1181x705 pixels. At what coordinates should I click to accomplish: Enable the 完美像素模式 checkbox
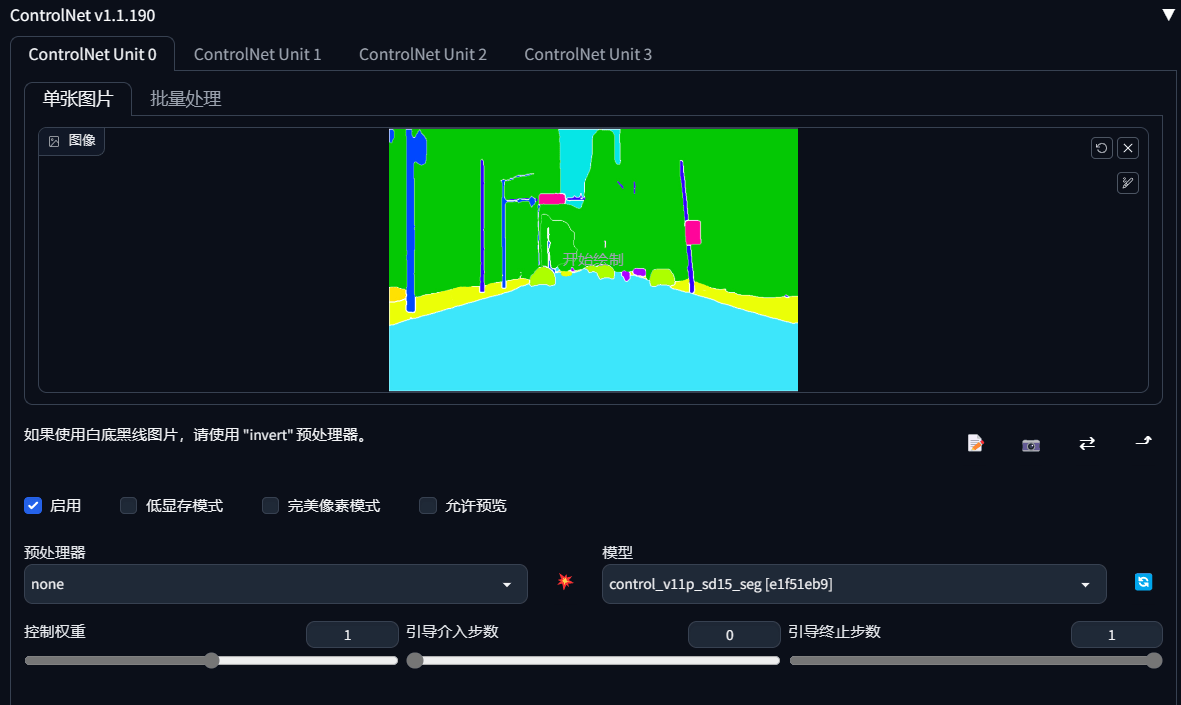[x=270, y=505]
